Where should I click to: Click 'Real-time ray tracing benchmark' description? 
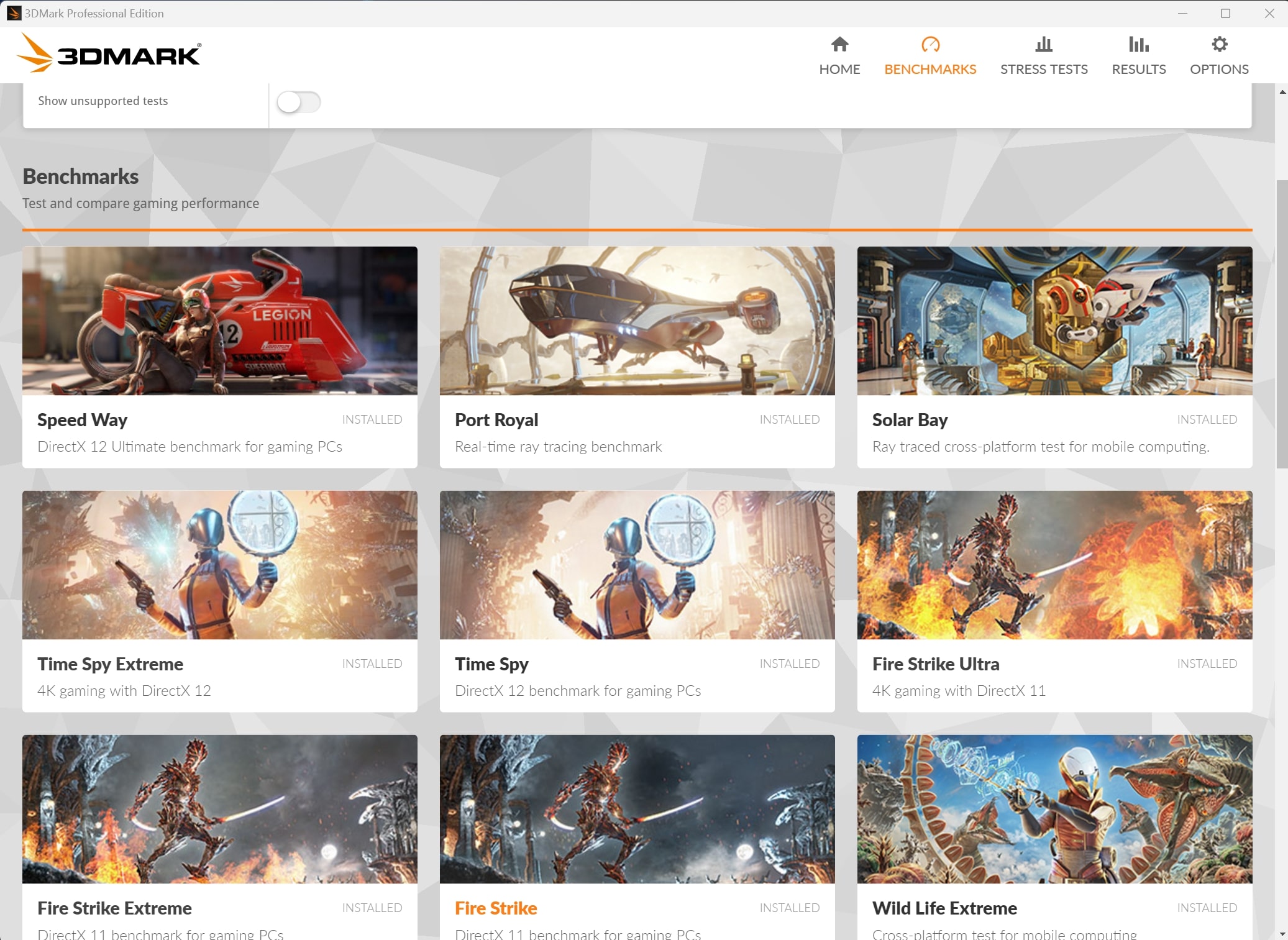[558, 447]
